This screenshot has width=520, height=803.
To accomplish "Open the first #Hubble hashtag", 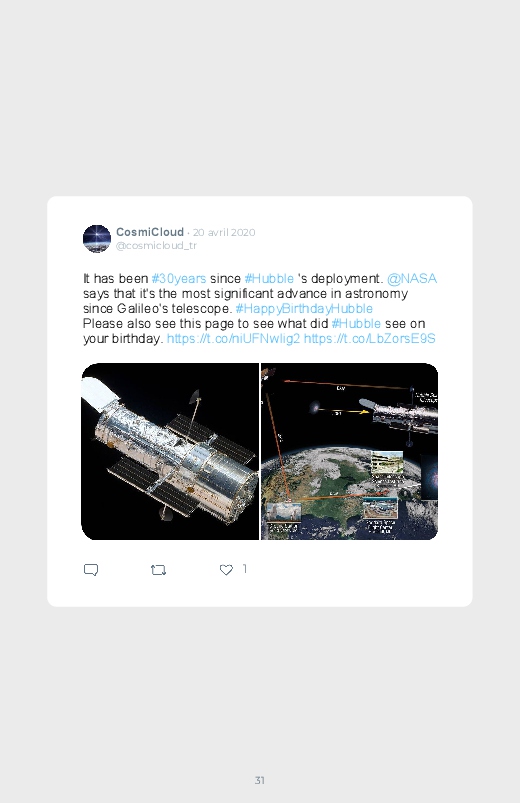I will click(x=269, y=279).
